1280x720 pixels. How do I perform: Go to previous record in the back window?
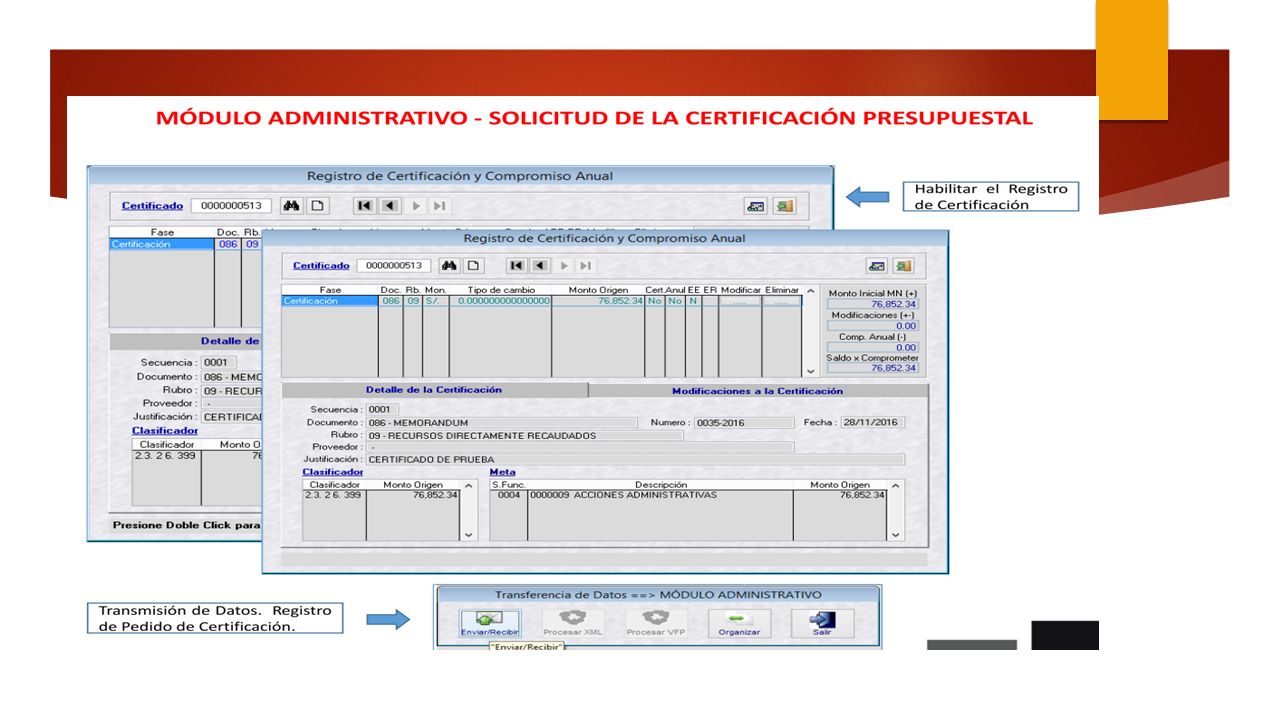[x=390, y=205]
